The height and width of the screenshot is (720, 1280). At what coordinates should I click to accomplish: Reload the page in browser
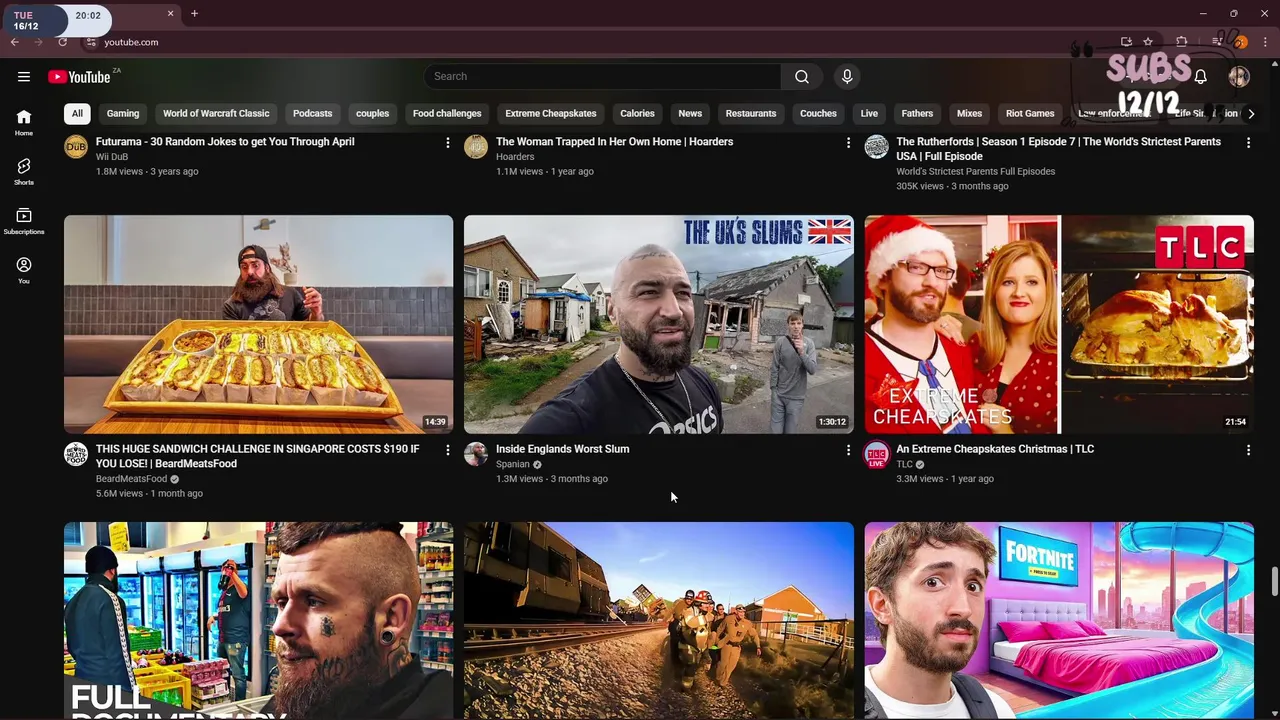coord(62,42)
